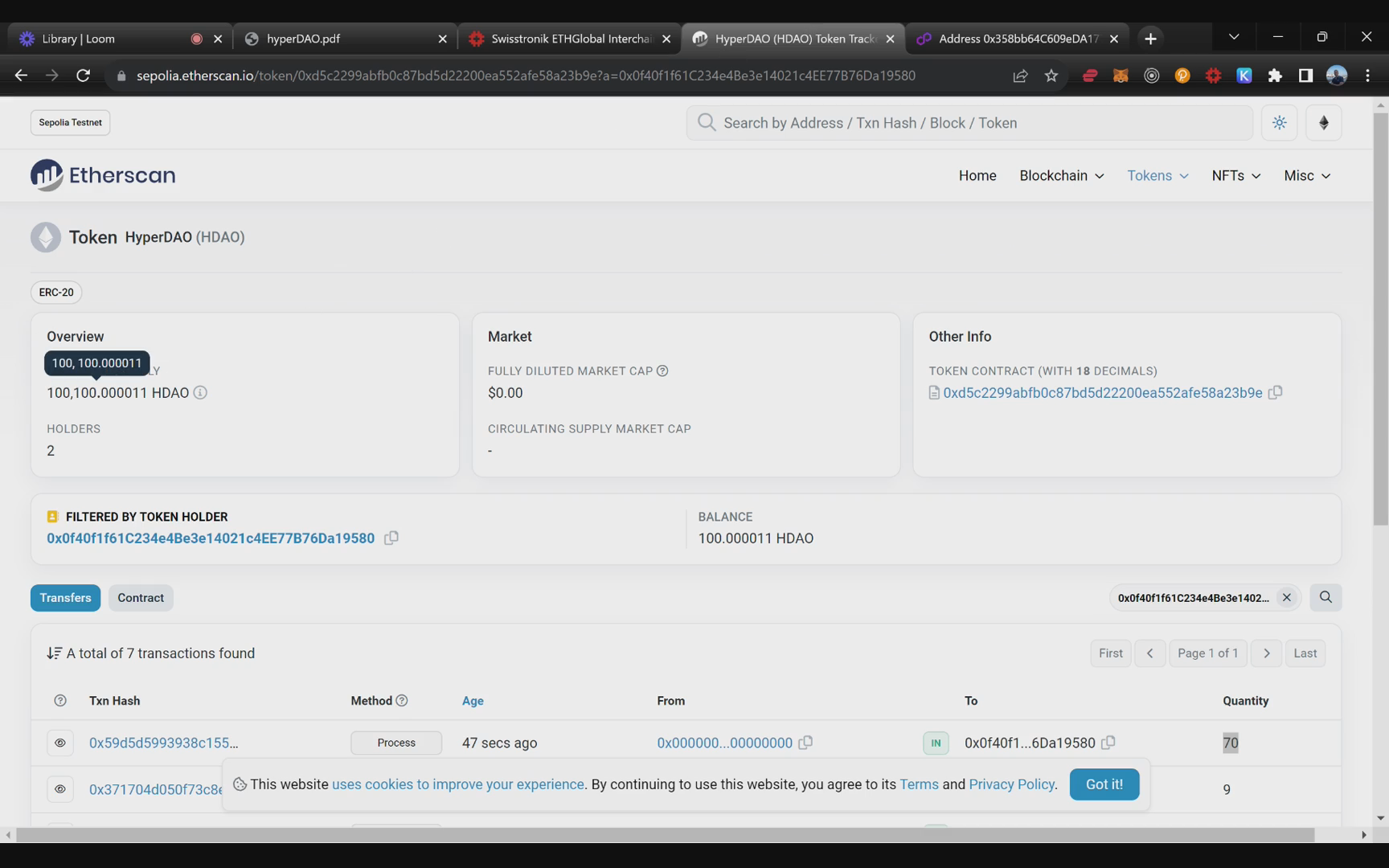Click the vertical page scrollbar
The width and height of the screenshot is (1389, 868).
coord(1380,320)
